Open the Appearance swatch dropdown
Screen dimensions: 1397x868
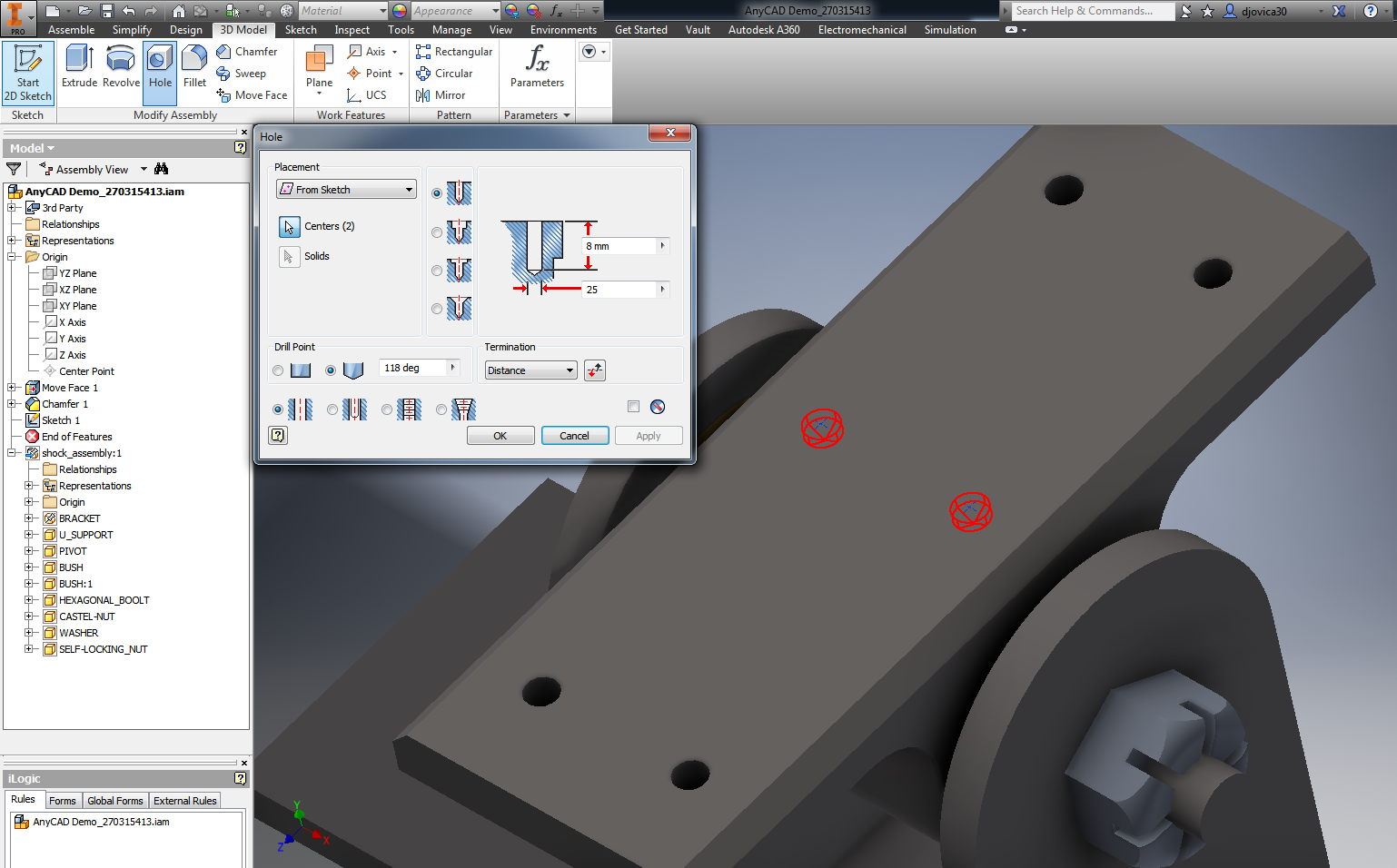pos(494,10)
